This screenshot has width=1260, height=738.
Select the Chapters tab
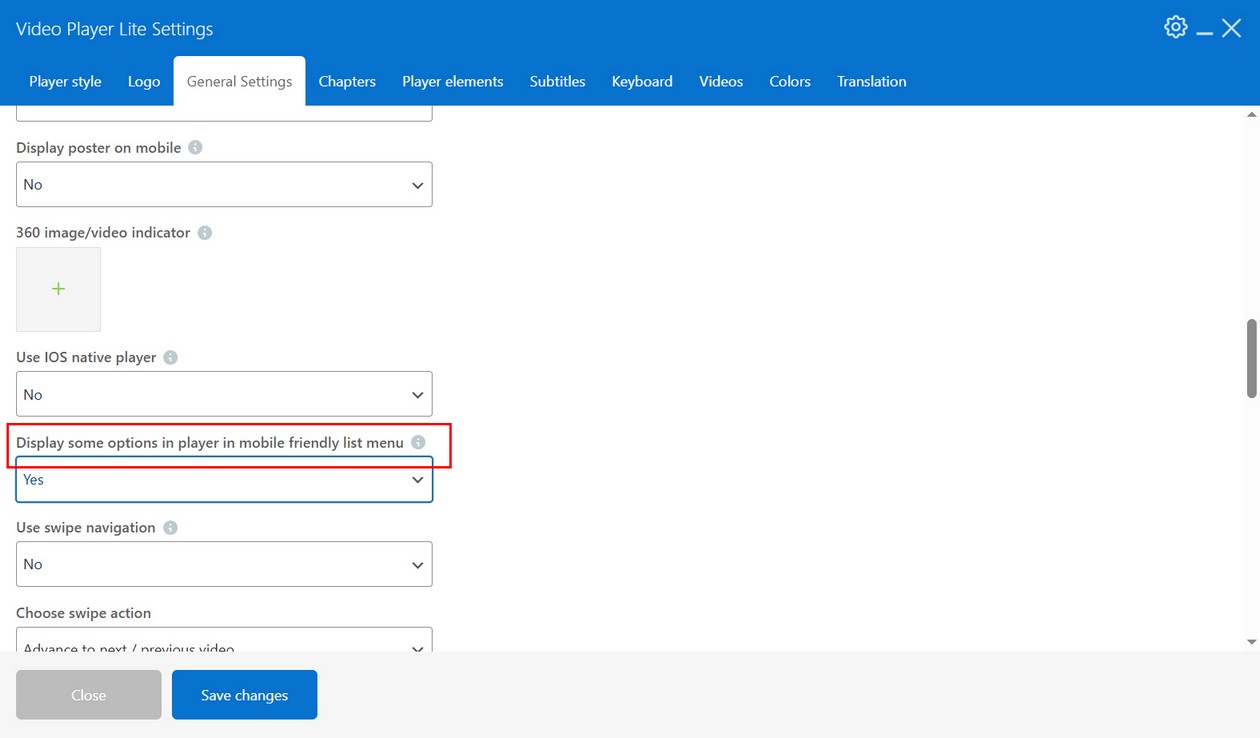[x=347, y=82]
